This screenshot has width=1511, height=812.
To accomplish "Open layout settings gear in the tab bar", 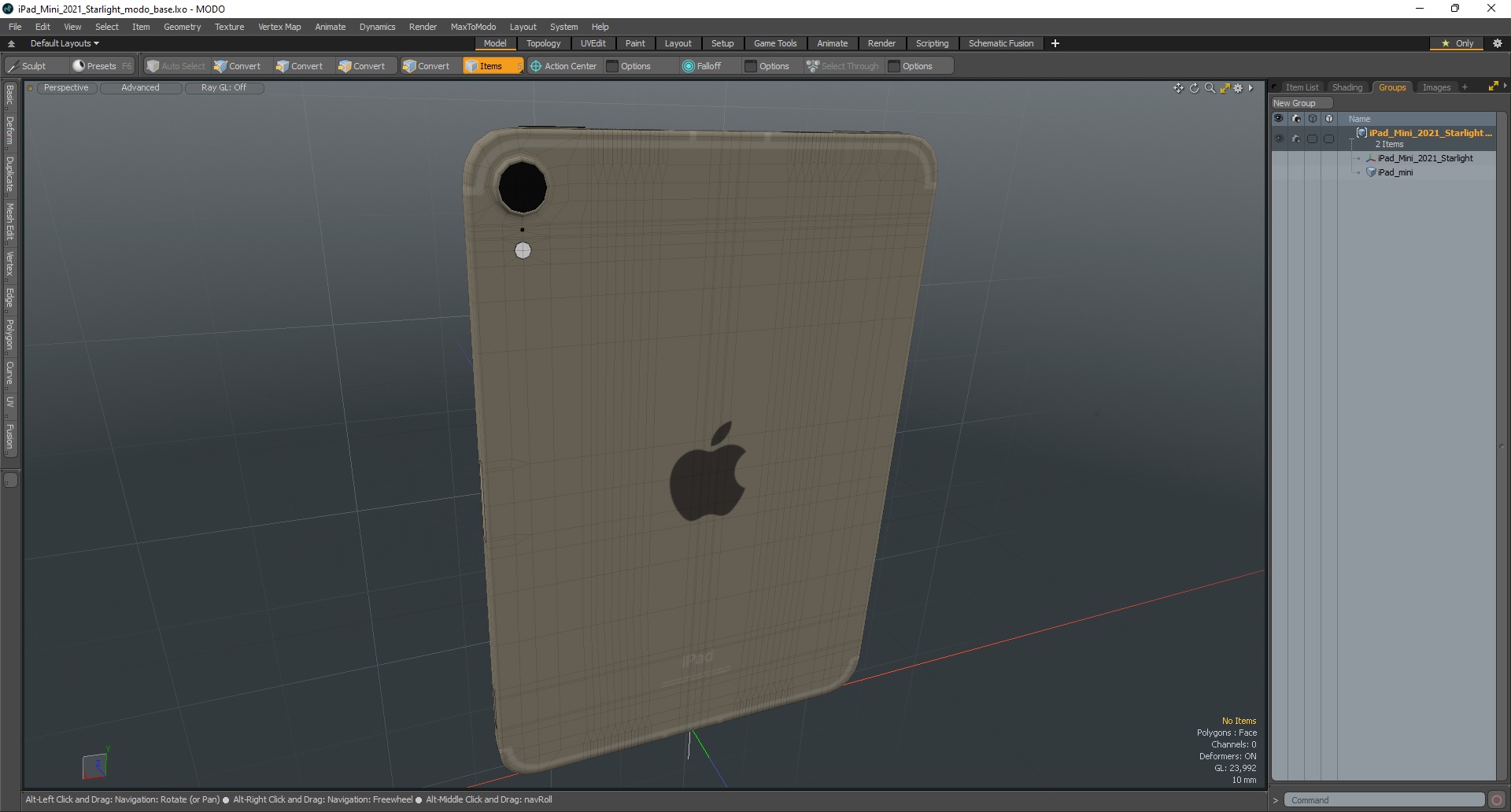I will 1497,43.
